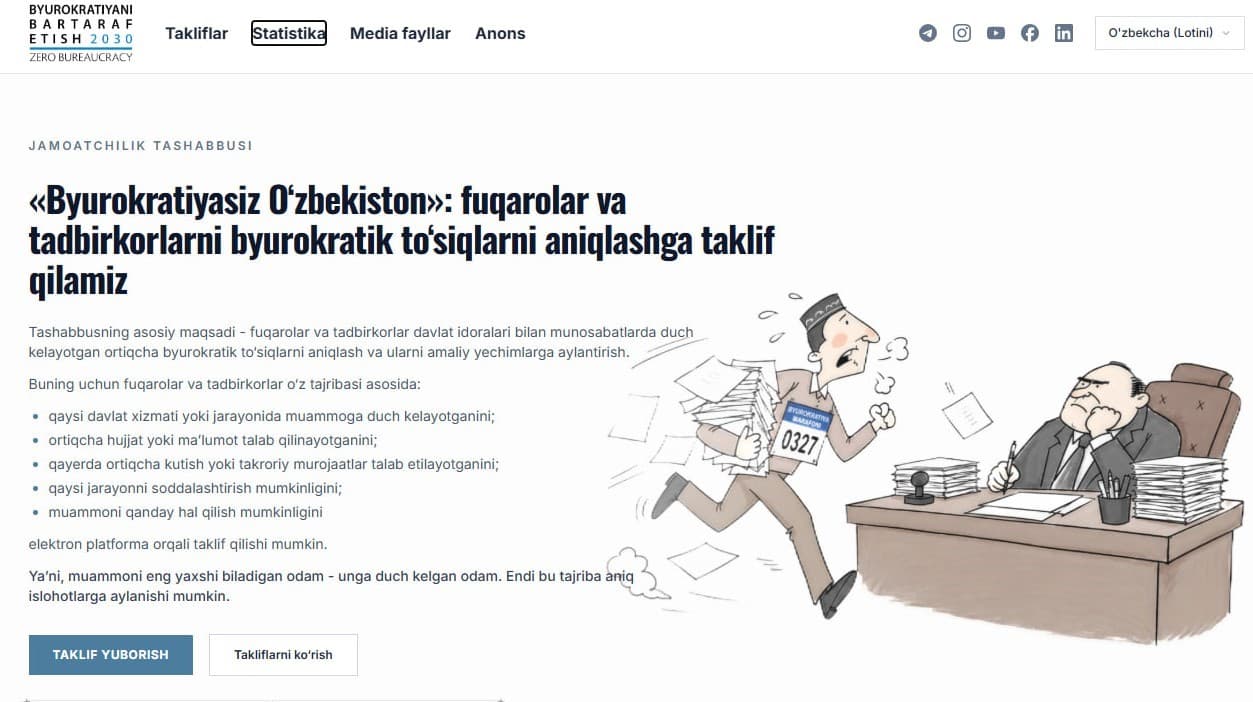Go to the Takliflar menu item
Viewport: 1253px width, 702px height.
click(x=197, y=33)
